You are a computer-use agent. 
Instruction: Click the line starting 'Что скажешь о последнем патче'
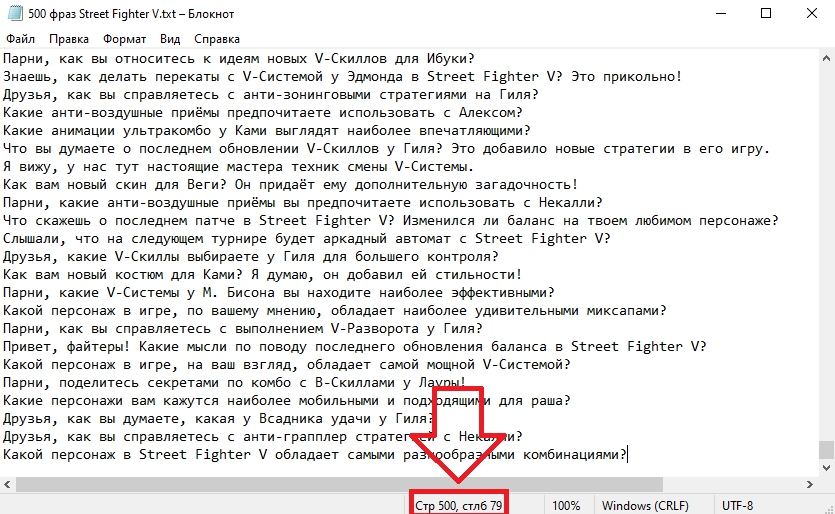click(x=390, y=221)
